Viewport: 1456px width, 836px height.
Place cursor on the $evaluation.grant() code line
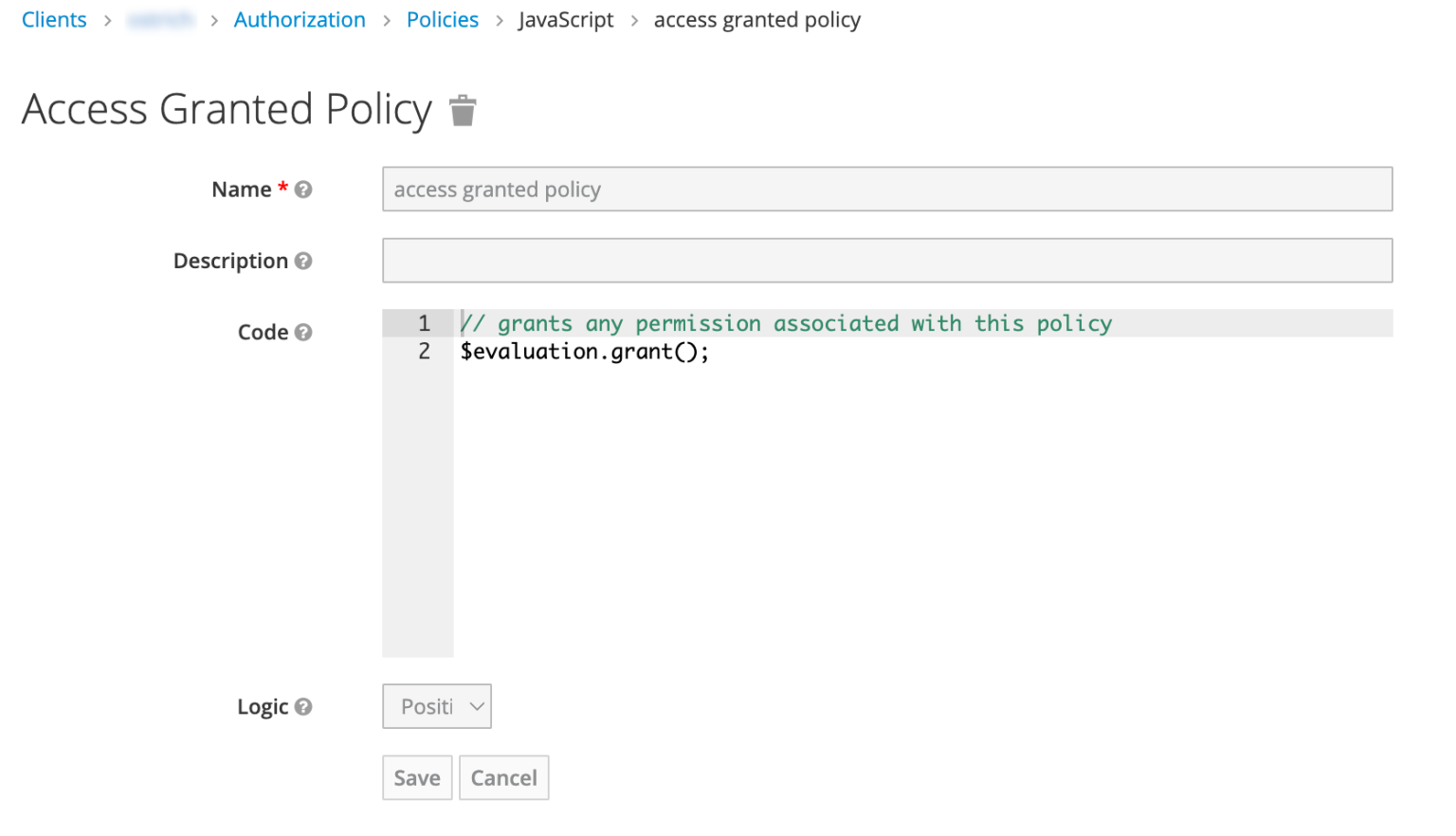click(x=585, y=351)
